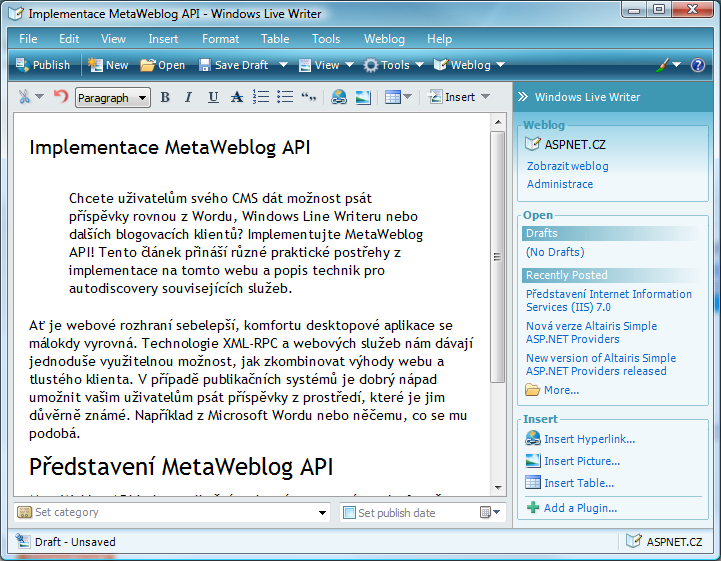The height and width of the screenshot is (561, 721).
Task: Open the Format menu
Action: (221, 39)
